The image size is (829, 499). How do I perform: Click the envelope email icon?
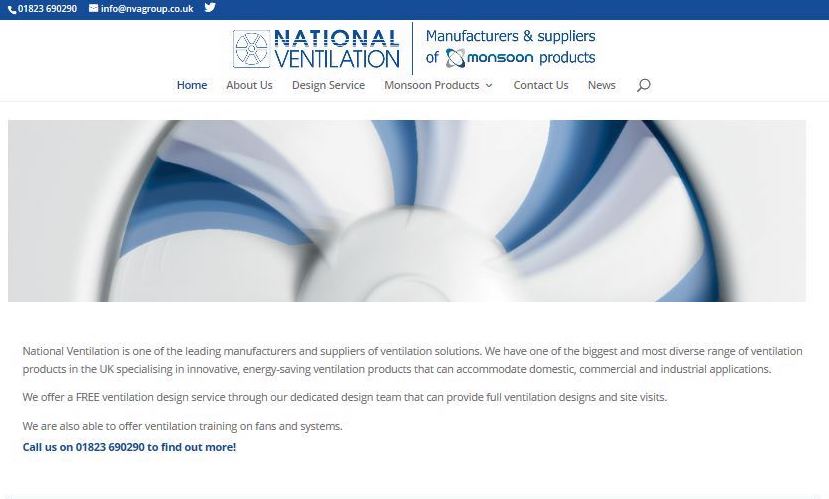coord(94,8)
